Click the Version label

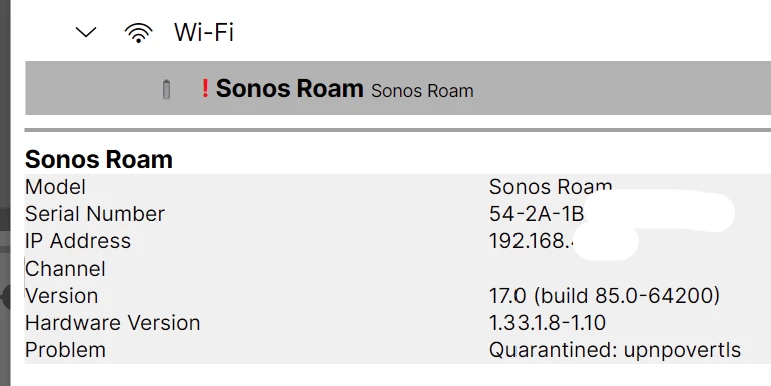pos(61,296)
